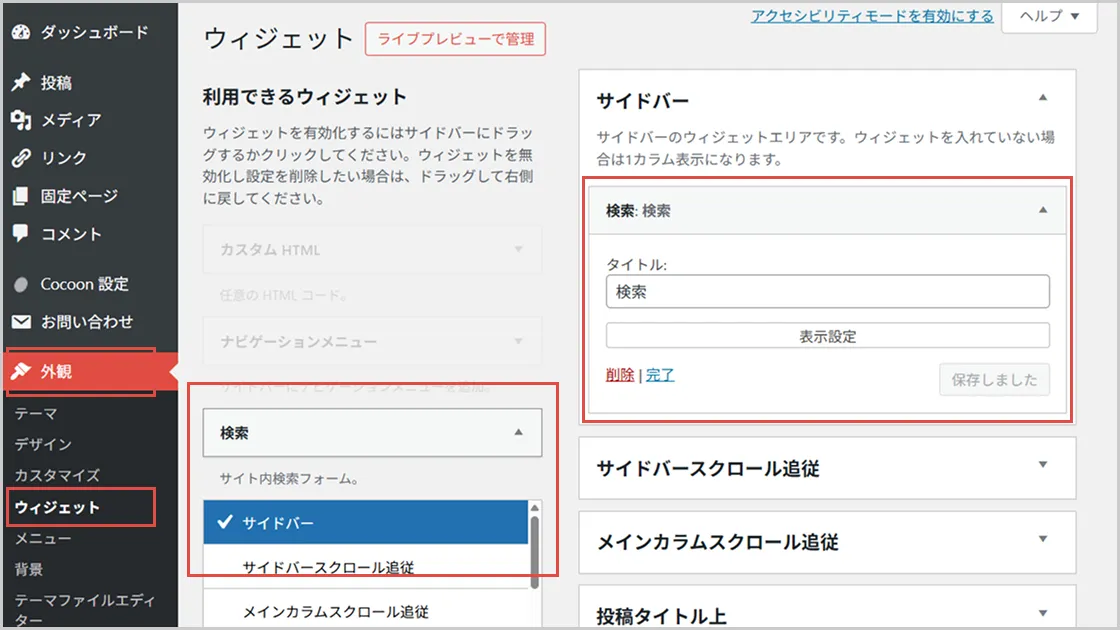Open the ヘルプ dropdown tab
Screen dimensions: 1120x630
(1049, 16)
